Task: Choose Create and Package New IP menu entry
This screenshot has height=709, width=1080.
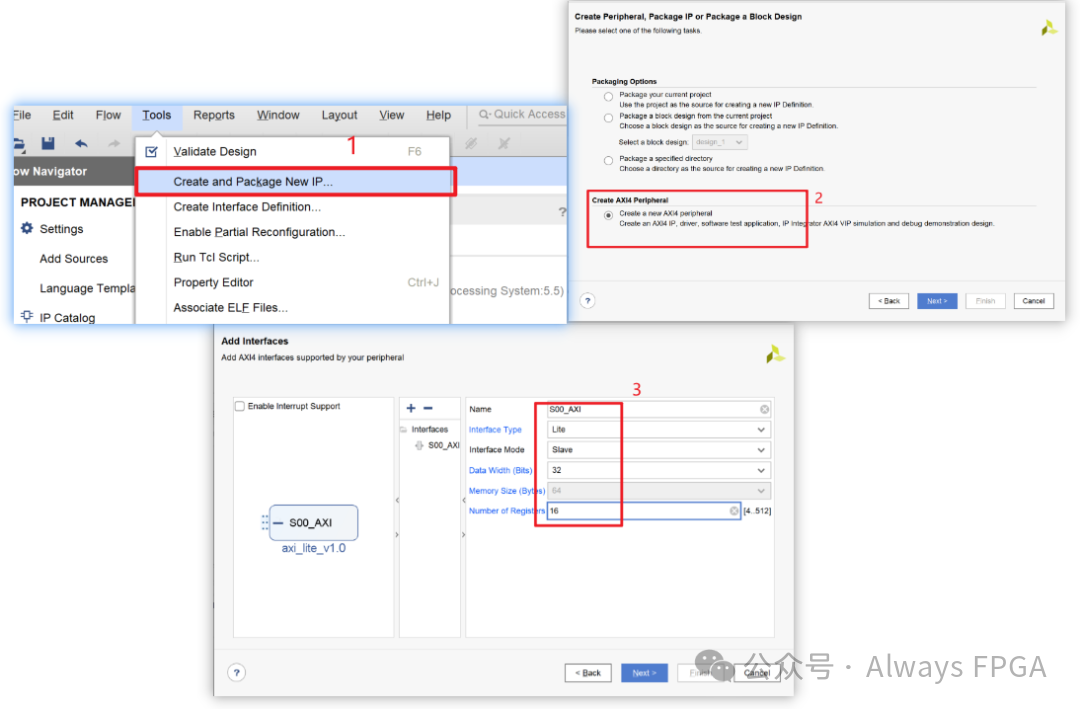Action: coord(294,182)
